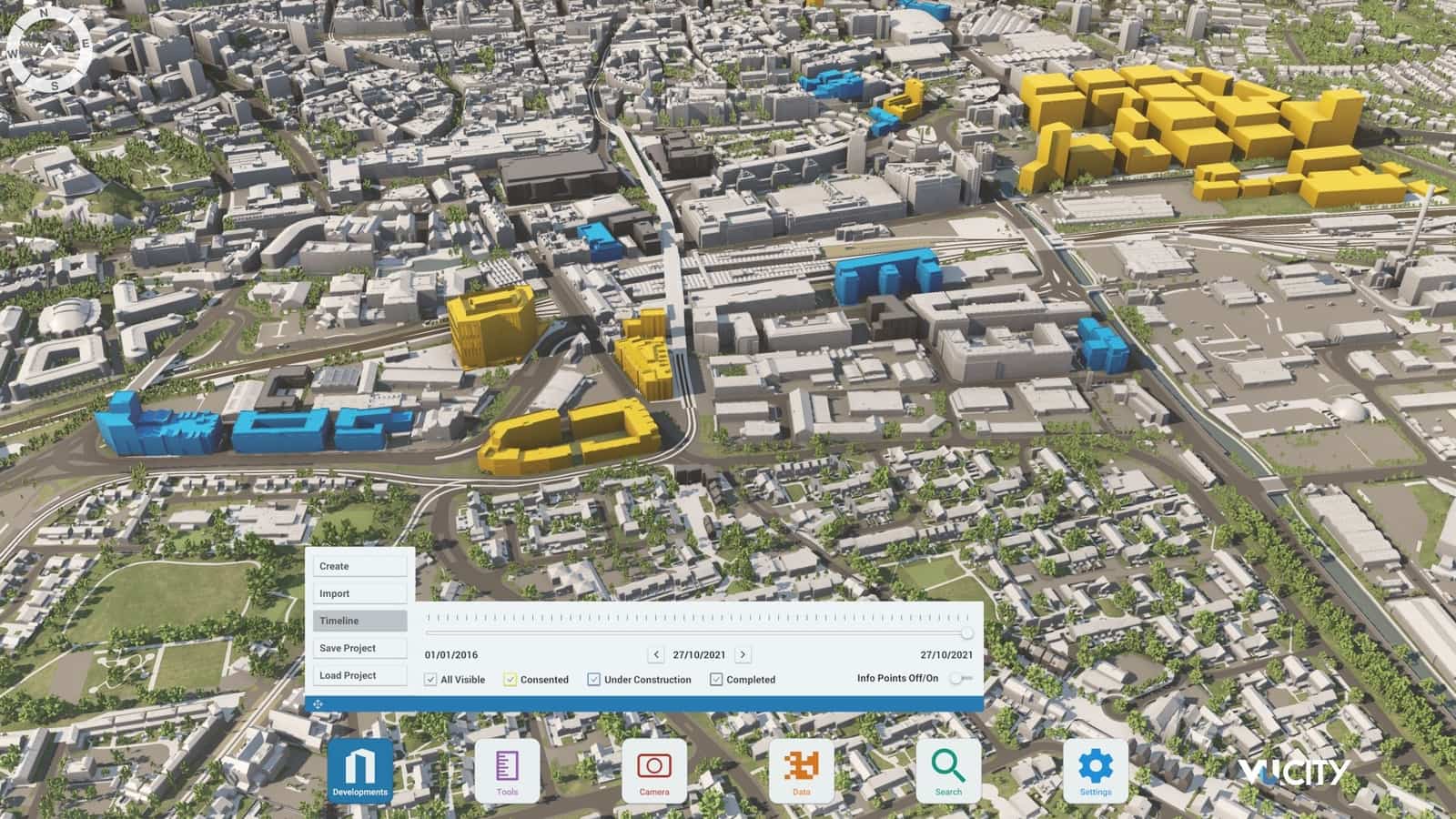The height and width of the screenshot is (819, 1456).
Task: Open the Settings panel
Action: (1096, 769)
